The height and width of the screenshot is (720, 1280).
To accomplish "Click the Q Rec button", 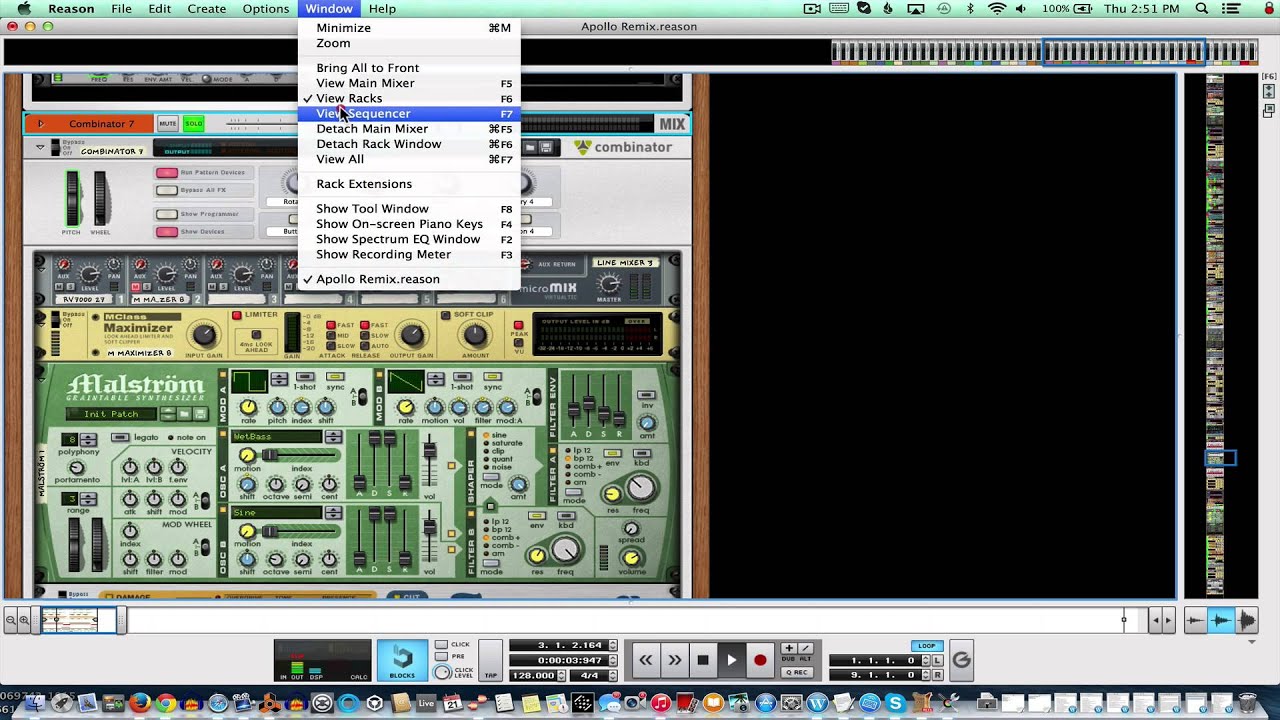I will pyautogui.click(x=797, y=673).
